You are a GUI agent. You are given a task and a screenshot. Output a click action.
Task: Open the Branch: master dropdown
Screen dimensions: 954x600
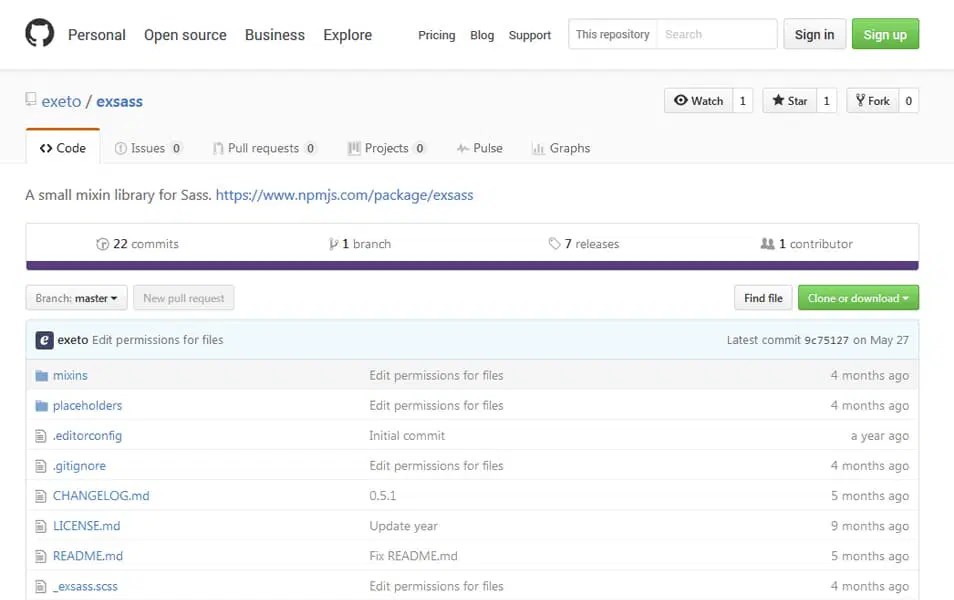[x=75, y=297]
